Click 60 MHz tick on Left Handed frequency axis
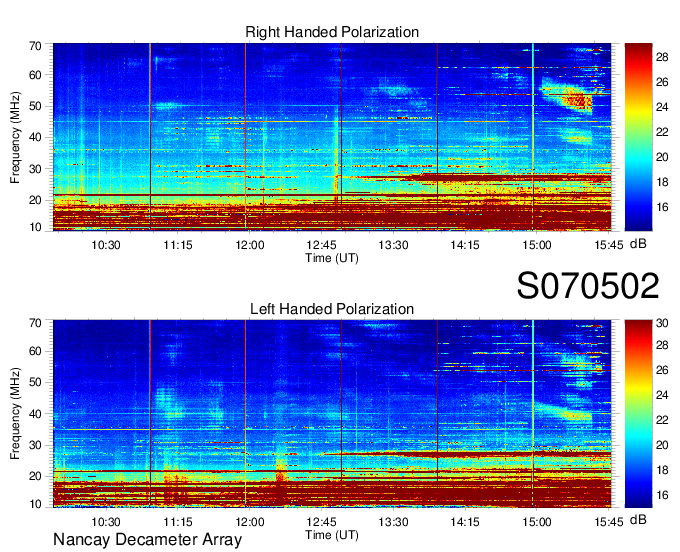Image resolution: width=680 pixels, height=552 pixels. pos(35,351)
